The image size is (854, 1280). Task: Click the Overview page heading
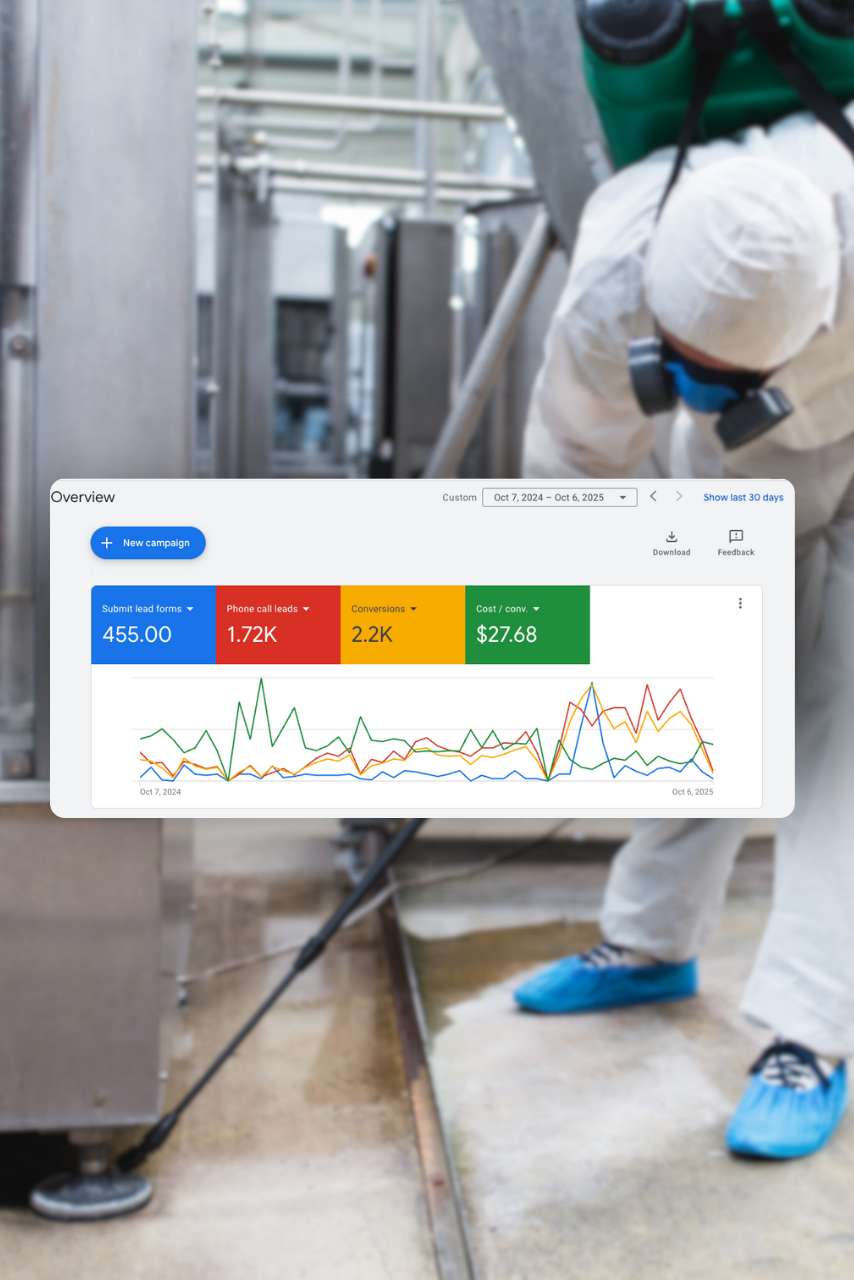pos(83,497)
